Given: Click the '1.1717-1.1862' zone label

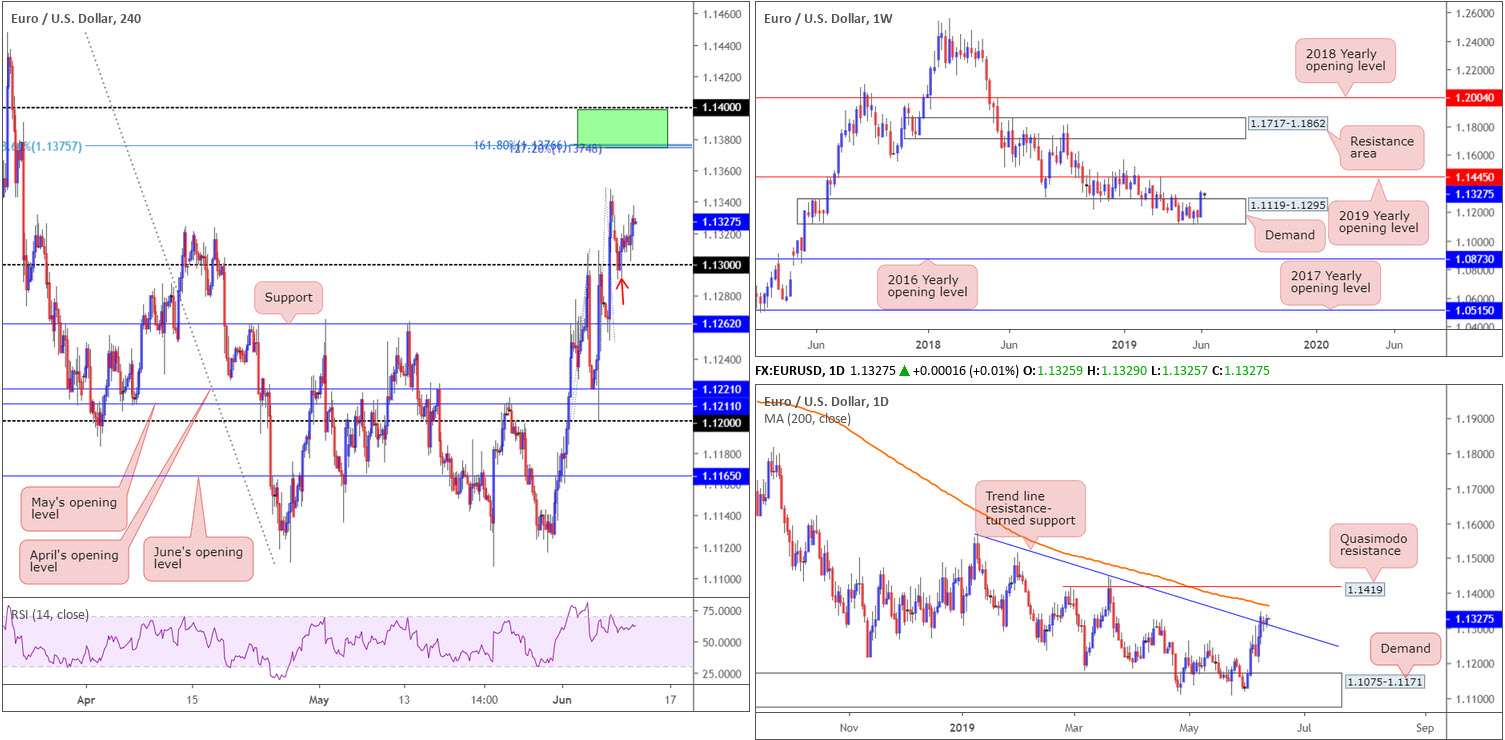Looking at the screenshot, I should click(1287, 125).
